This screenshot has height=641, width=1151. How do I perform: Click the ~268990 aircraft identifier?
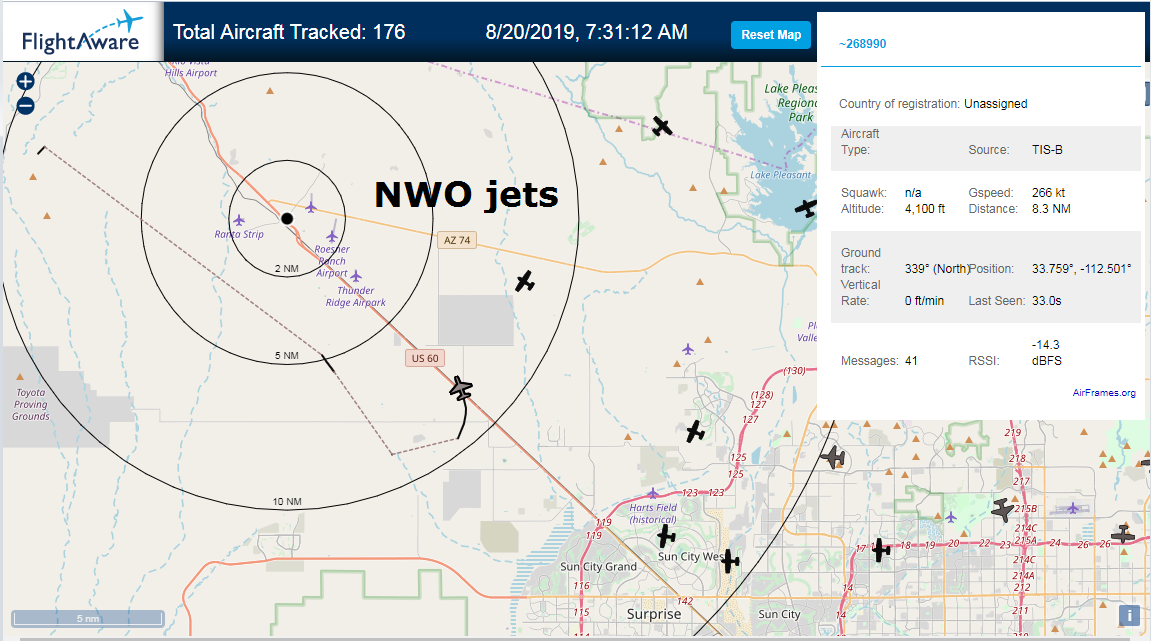pos(863,44)
